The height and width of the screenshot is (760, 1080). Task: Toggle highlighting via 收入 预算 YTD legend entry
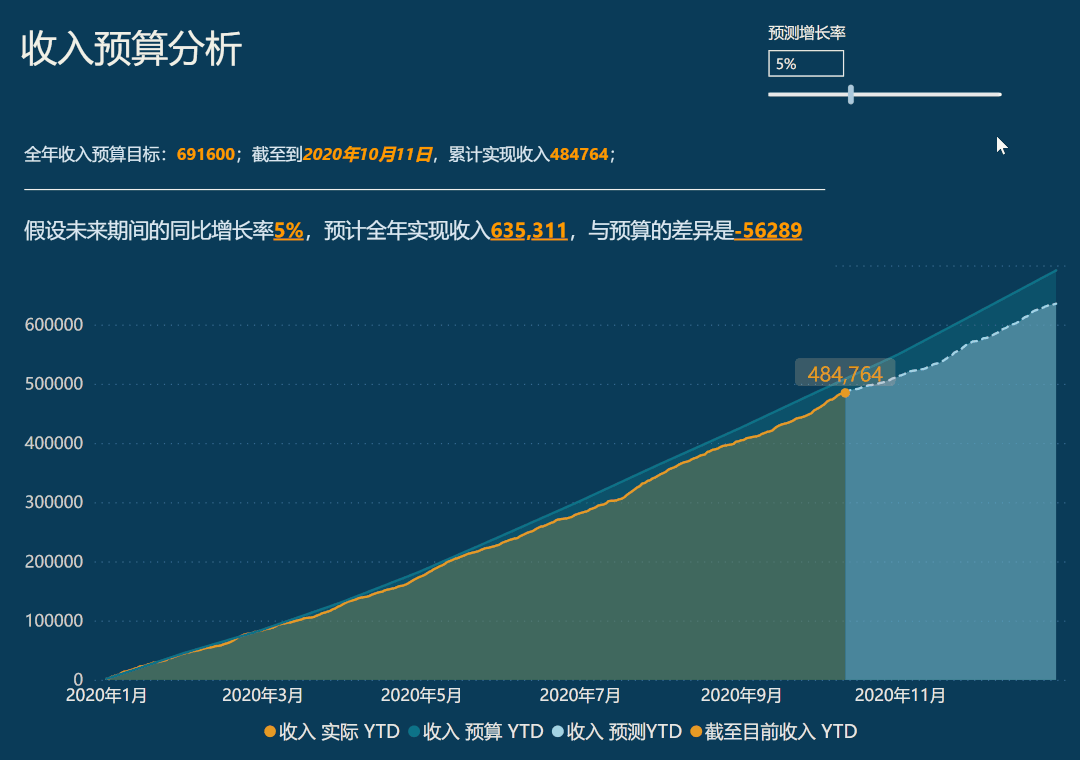(470, 732)
